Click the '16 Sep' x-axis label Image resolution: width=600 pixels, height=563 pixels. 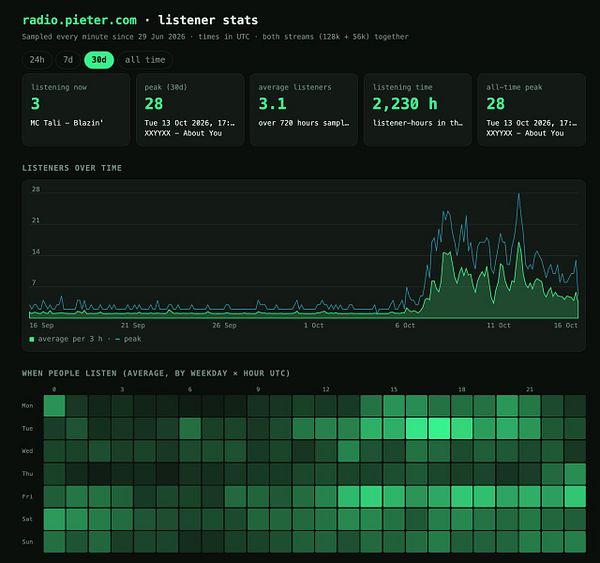point(41,325)
